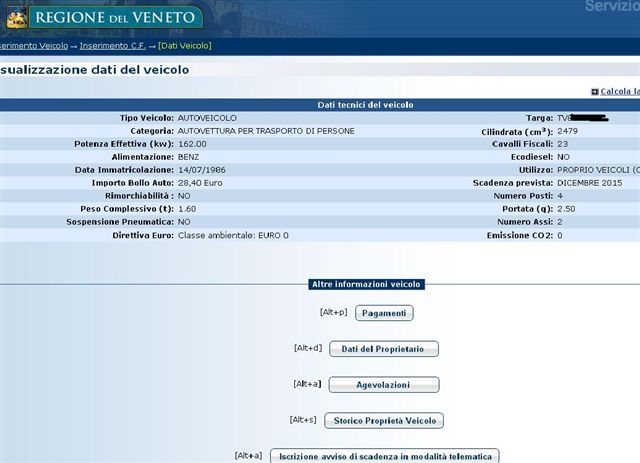
Task: Click the Agevolazioni button
Action: click(383, 384)
